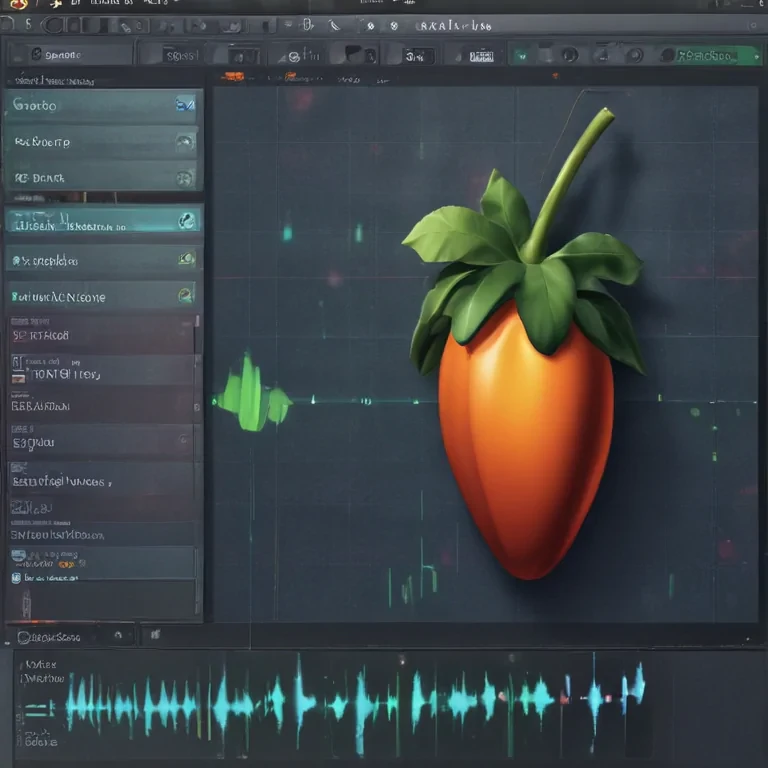This screenshot has height=768, width=768.
Task: Select the highlighted teal row in left panel
Action: click(103, 221)
